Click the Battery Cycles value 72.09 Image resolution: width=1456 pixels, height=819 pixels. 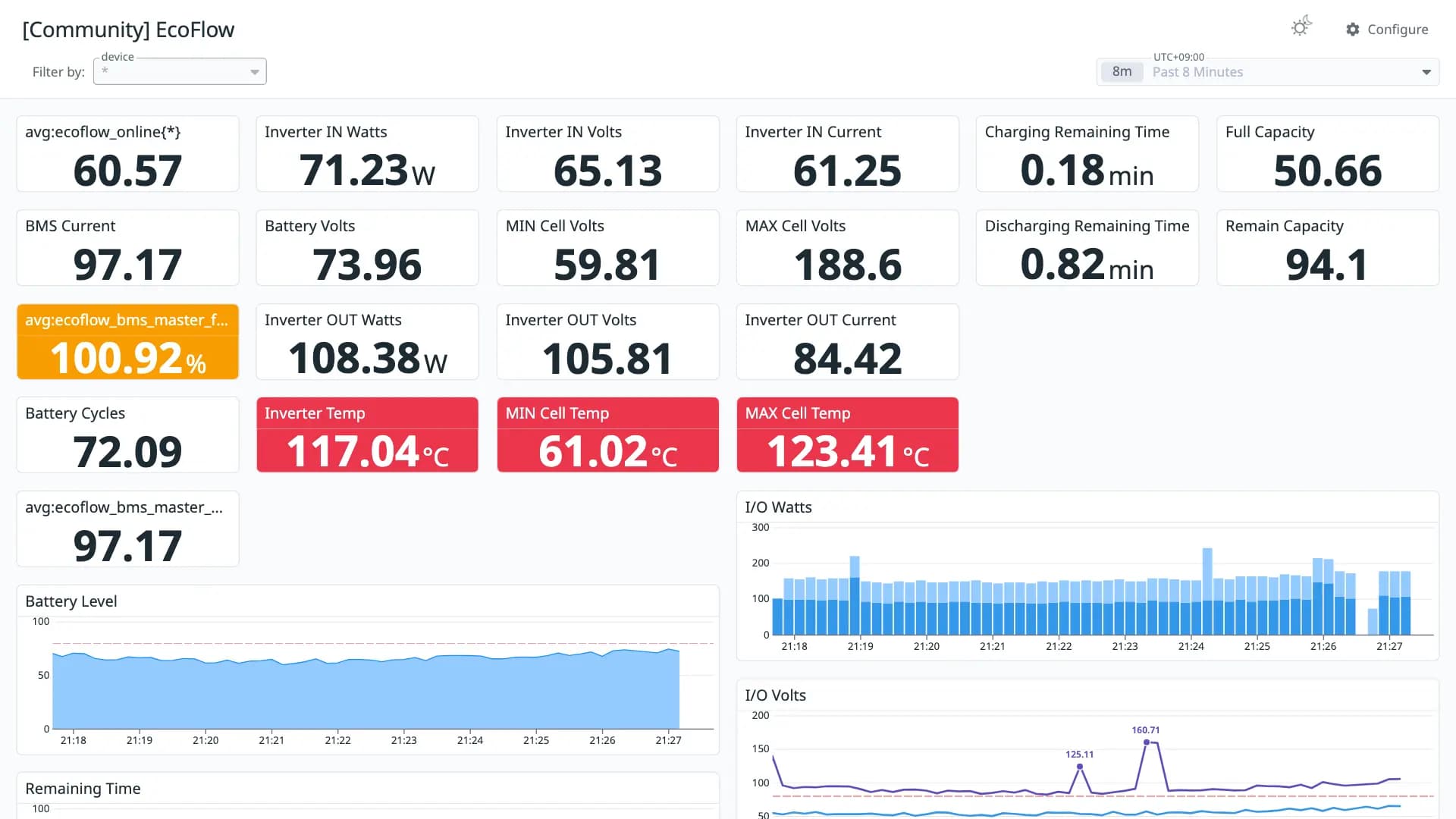127,453
